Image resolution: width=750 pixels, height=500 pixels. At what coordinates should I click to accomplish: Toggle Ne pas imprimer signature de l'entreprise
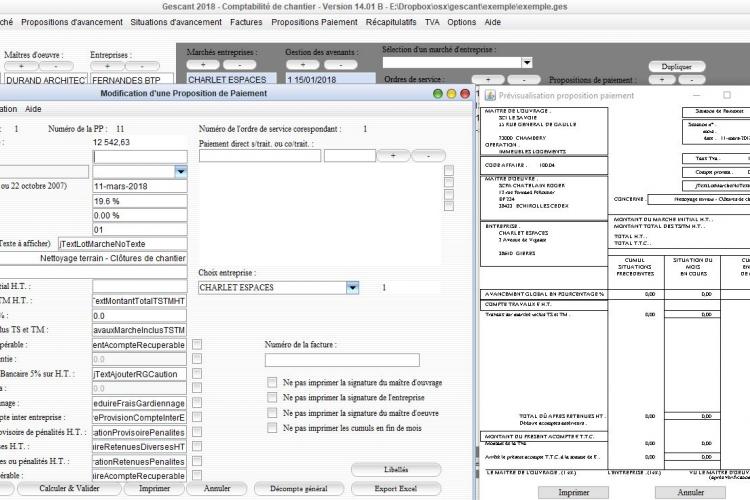[272, 397]
